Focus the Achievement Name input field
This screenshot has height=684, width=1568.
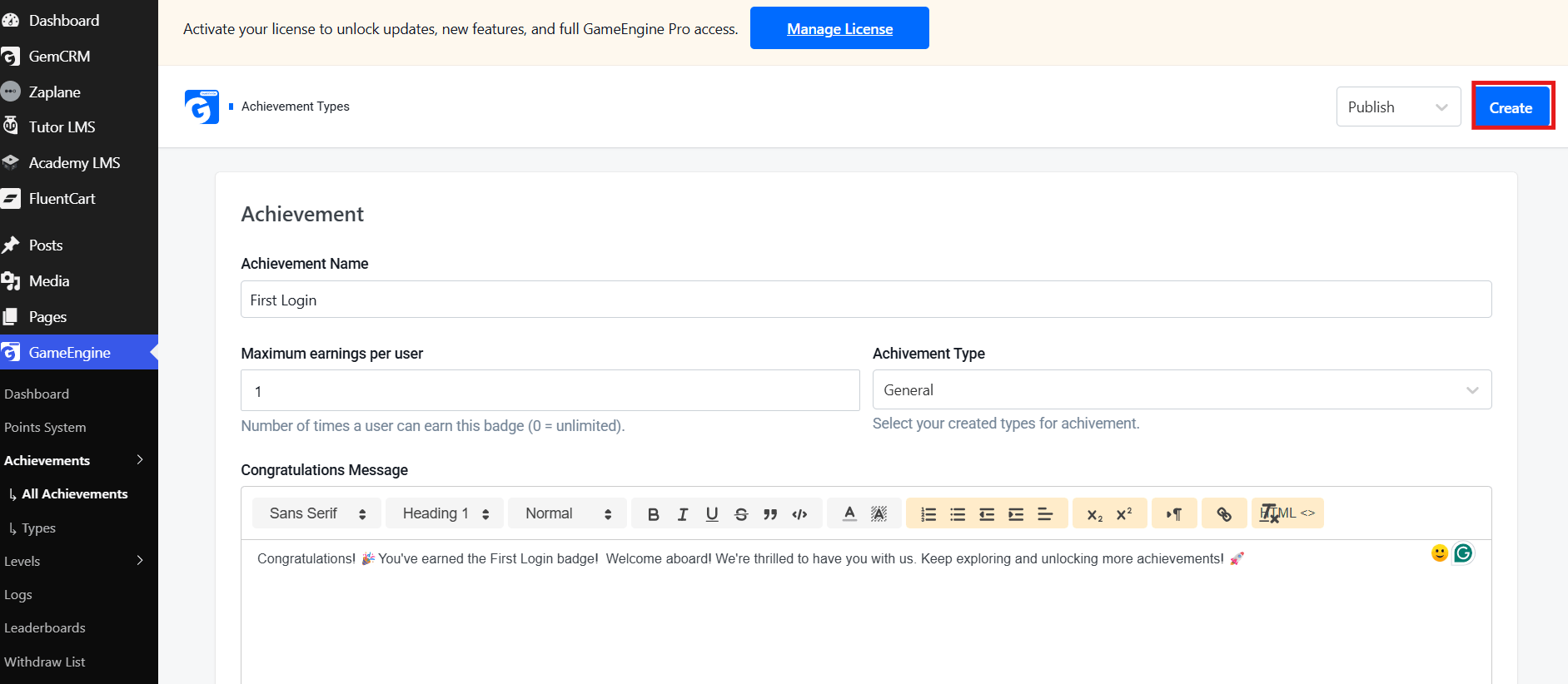866,300
